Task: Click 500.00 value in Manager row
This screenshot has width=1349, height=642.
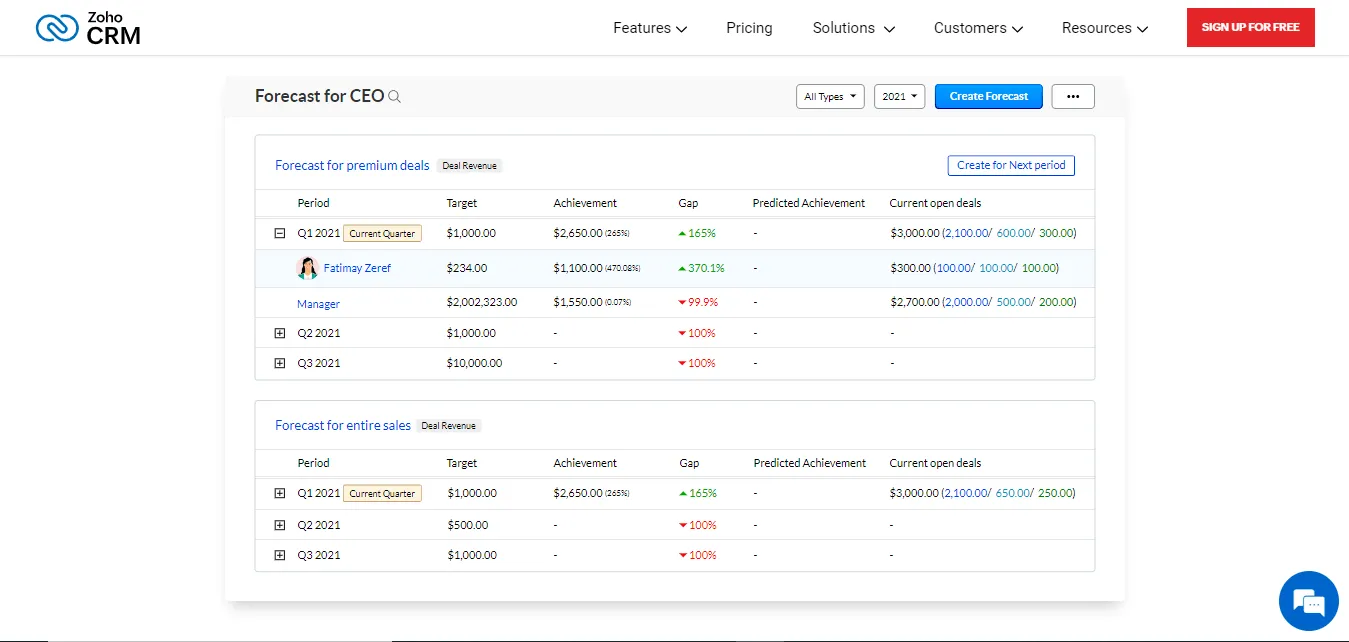Action: (1015, 302)
